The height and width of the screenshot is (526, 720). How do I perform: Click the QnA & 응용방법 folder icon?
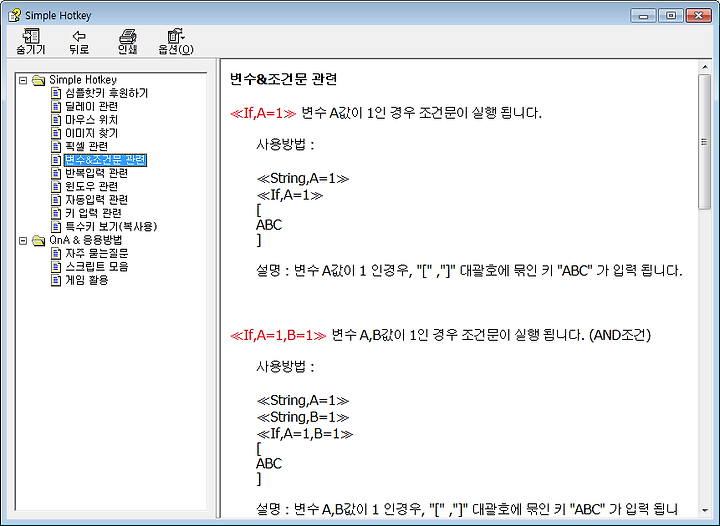(x=39, y=241)
